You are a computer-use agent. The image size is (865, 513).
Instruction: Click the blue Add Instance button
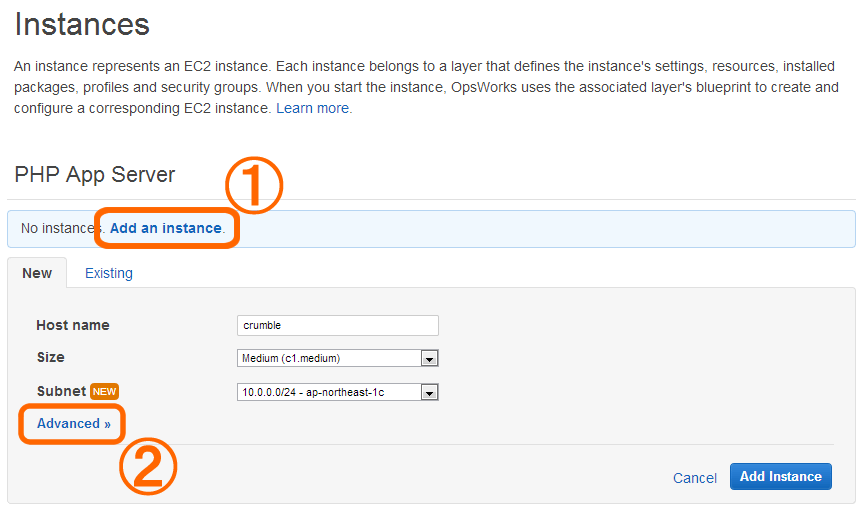tap(781, 477)
